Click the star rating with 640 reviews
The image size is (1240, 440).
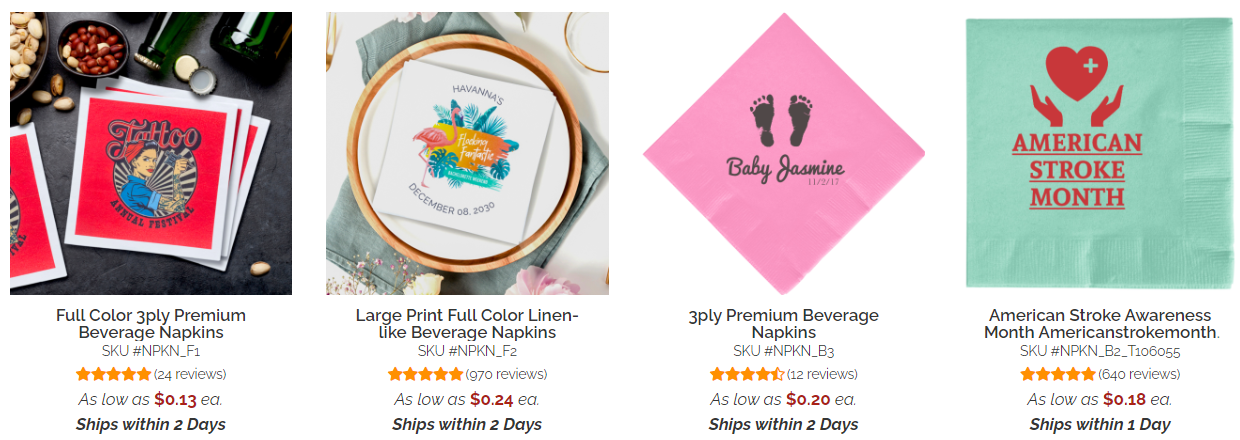pos(1058,374)
